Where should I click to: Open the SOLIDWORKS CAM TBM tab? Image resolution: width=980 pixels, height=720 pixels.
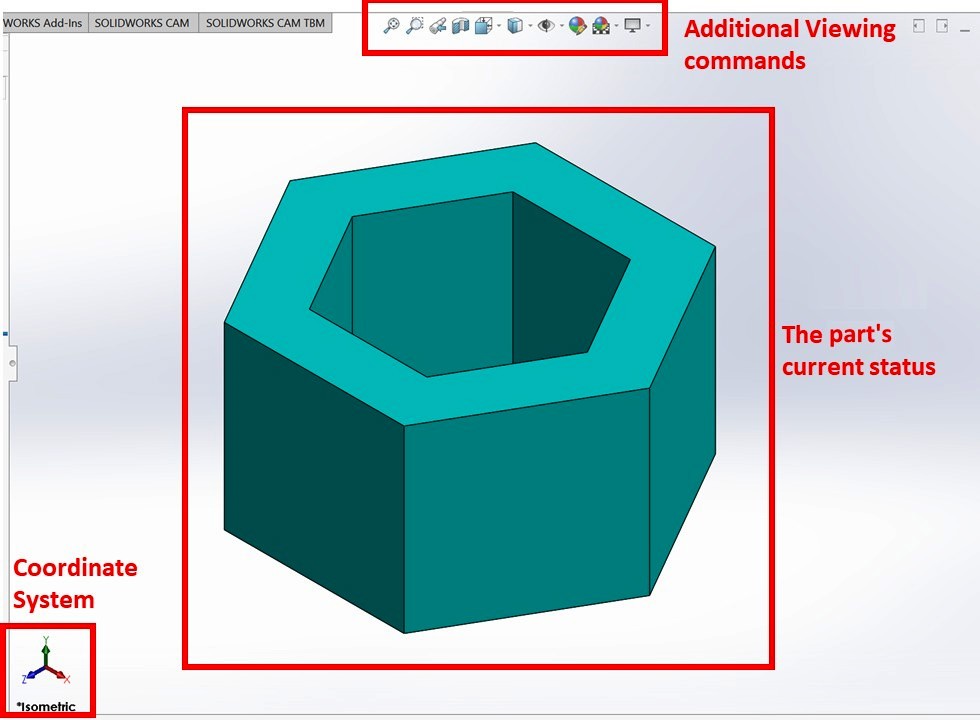click(x=265, y=23)
